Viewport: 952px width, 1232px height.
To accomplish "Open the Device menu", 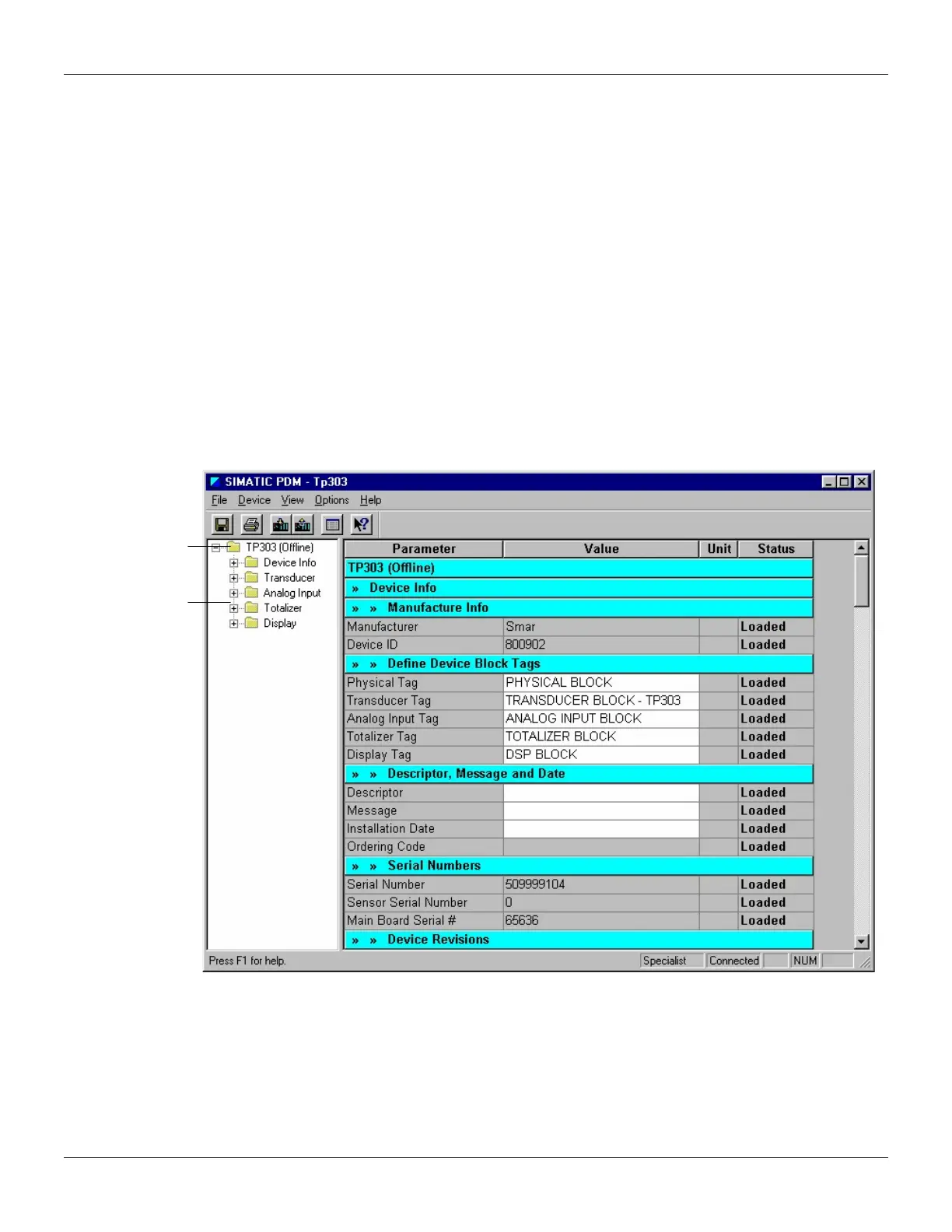I will 254,500.
